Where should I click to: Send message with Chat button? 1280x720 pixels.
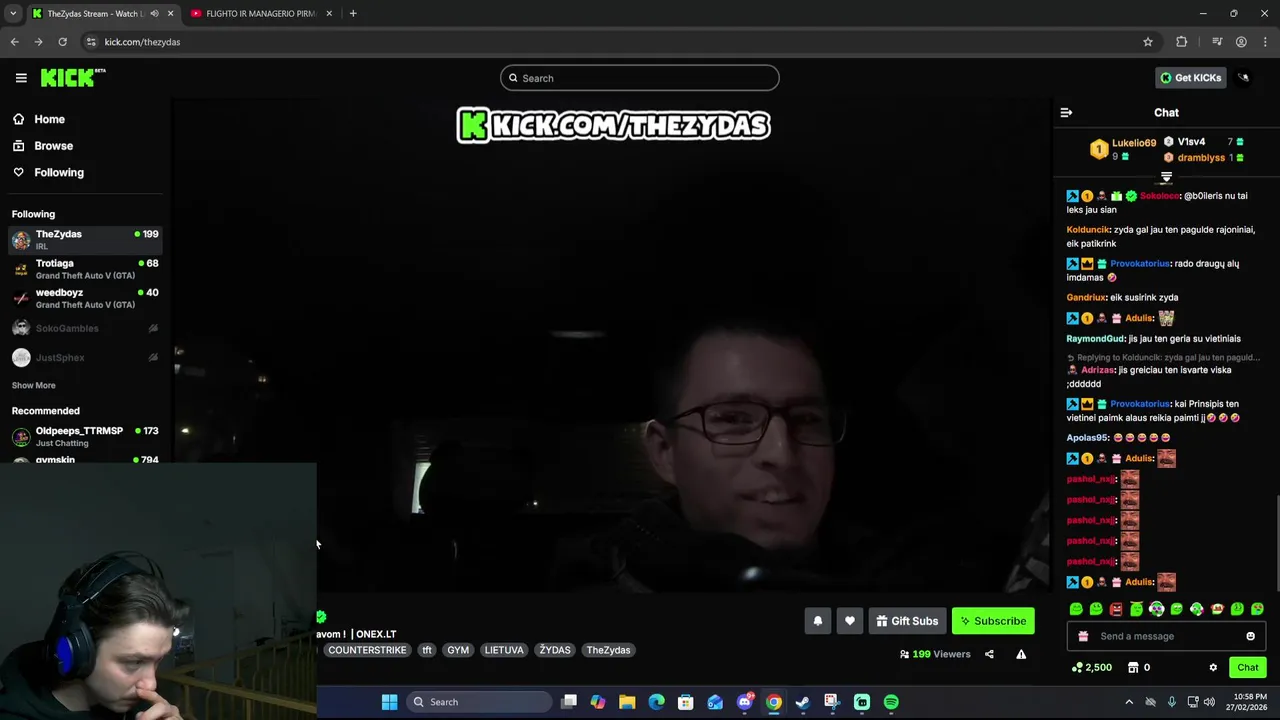click(x=1247, y=667)
